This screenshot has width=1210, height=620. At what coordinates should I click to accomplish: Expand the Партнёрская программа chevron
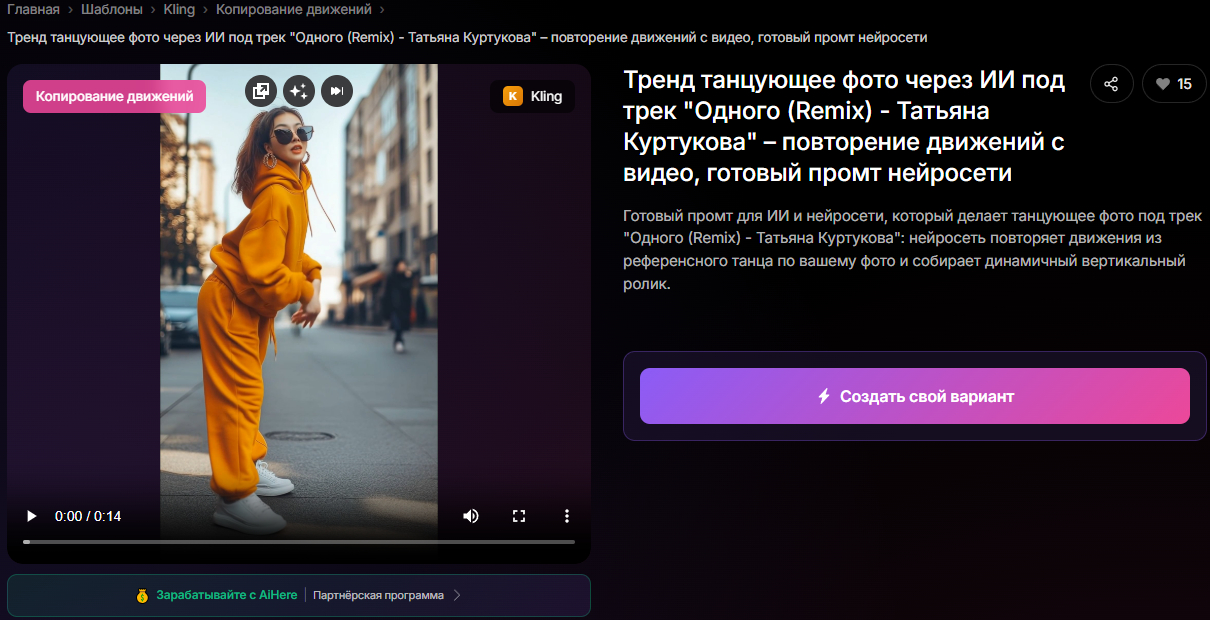tap(457, 594)
